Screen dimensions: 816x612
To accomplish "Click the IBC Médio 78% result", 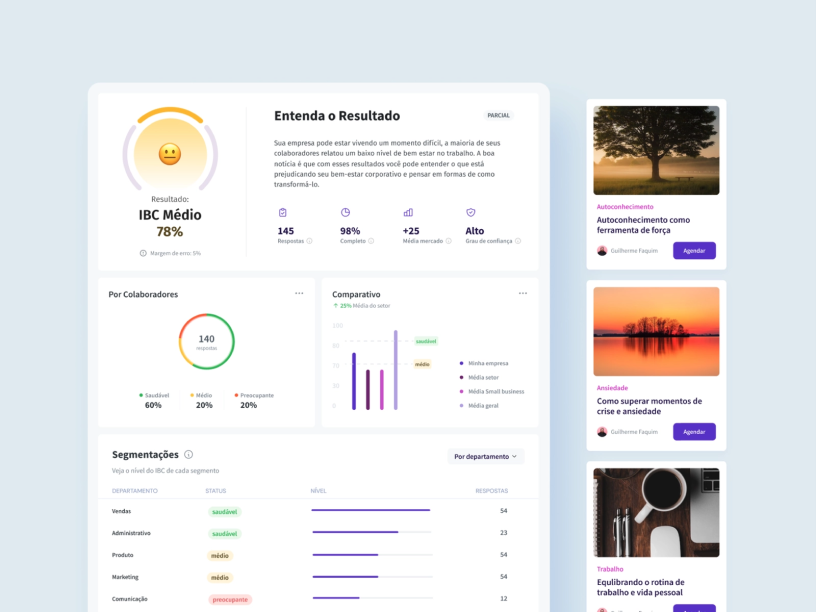I will tap(170, 223).
